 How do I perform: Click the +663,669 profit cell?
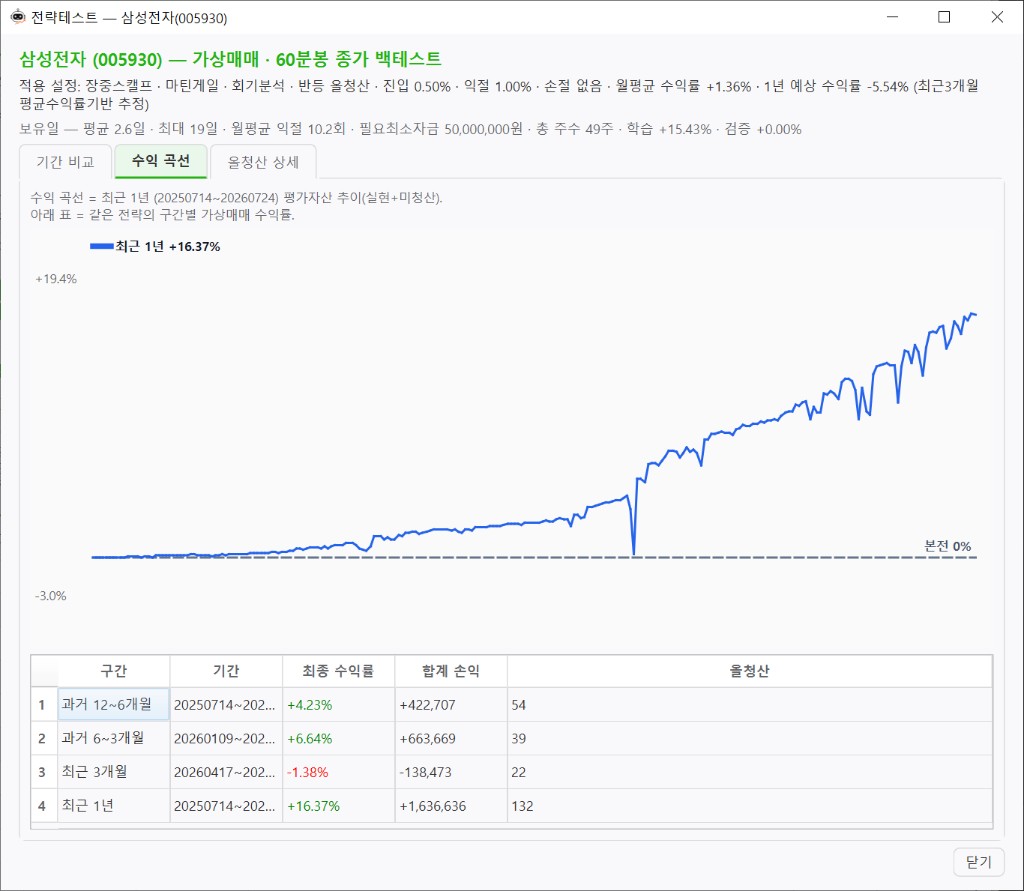pyautogui.click(x=451, y=739)
